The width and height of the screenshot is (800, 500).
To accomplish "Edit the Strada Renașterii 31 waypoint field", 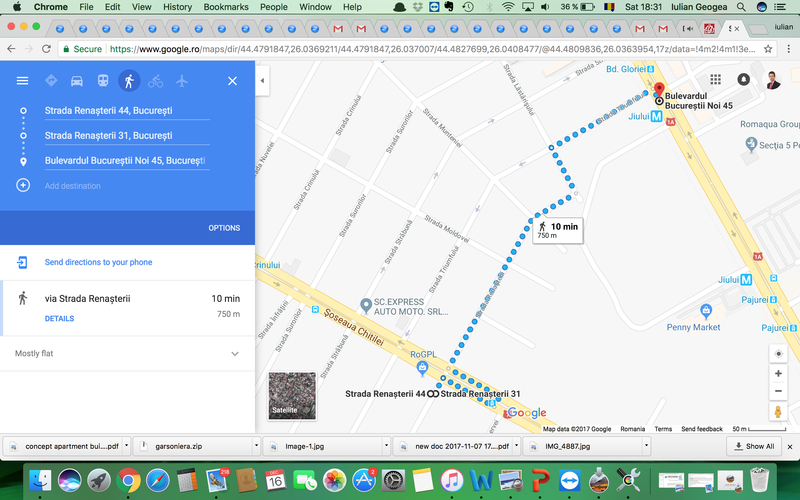I will click(125, 135).
